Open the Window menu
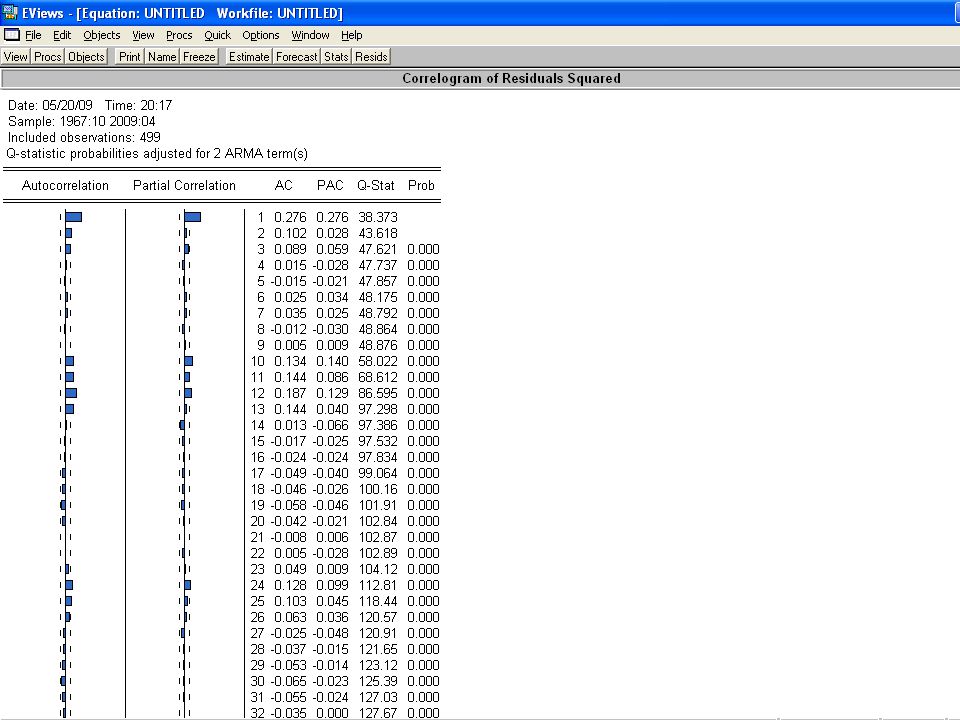 click(x=310, y=36)
